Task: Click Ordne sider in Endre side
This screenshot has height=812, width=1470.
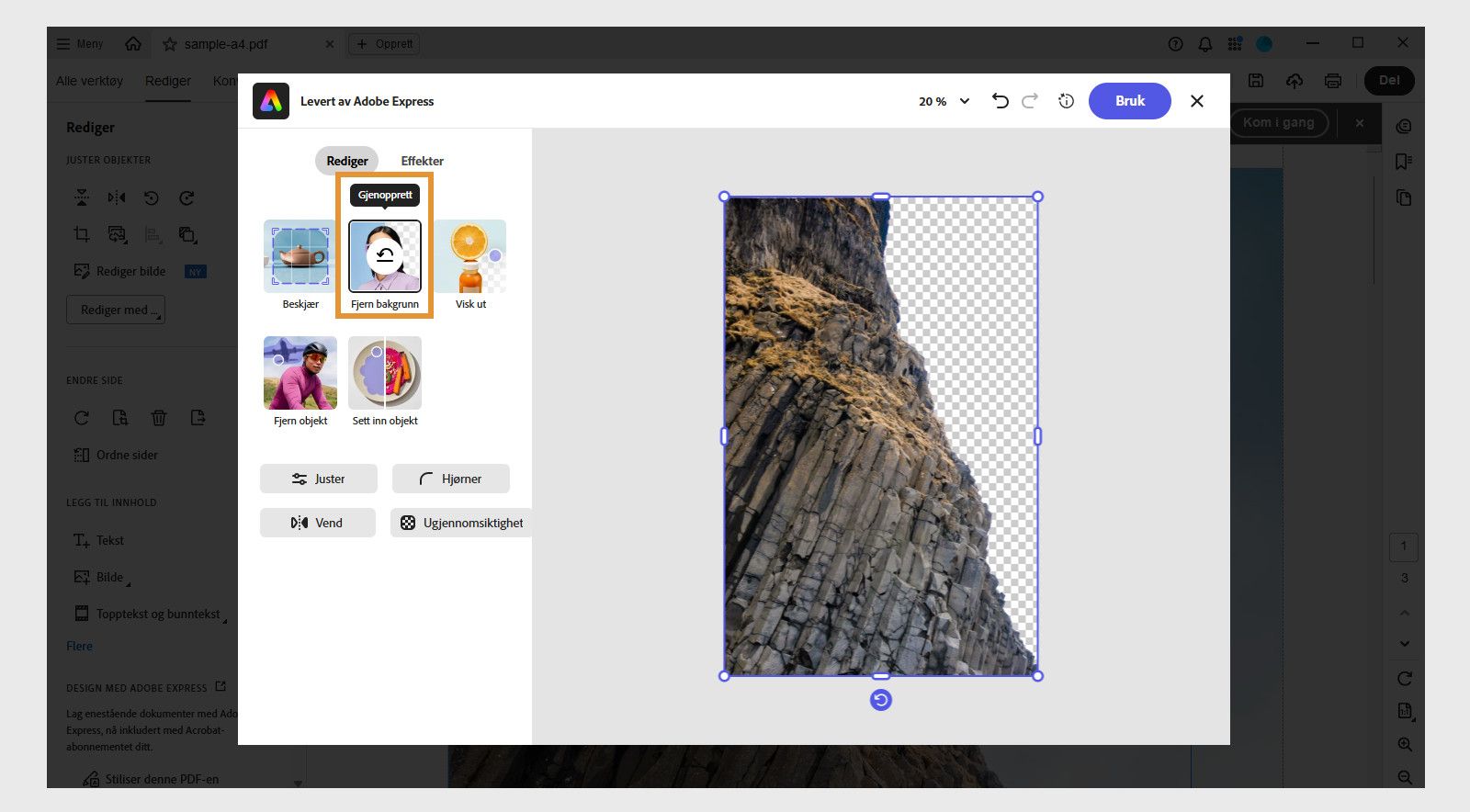Action: click(116, 455)
